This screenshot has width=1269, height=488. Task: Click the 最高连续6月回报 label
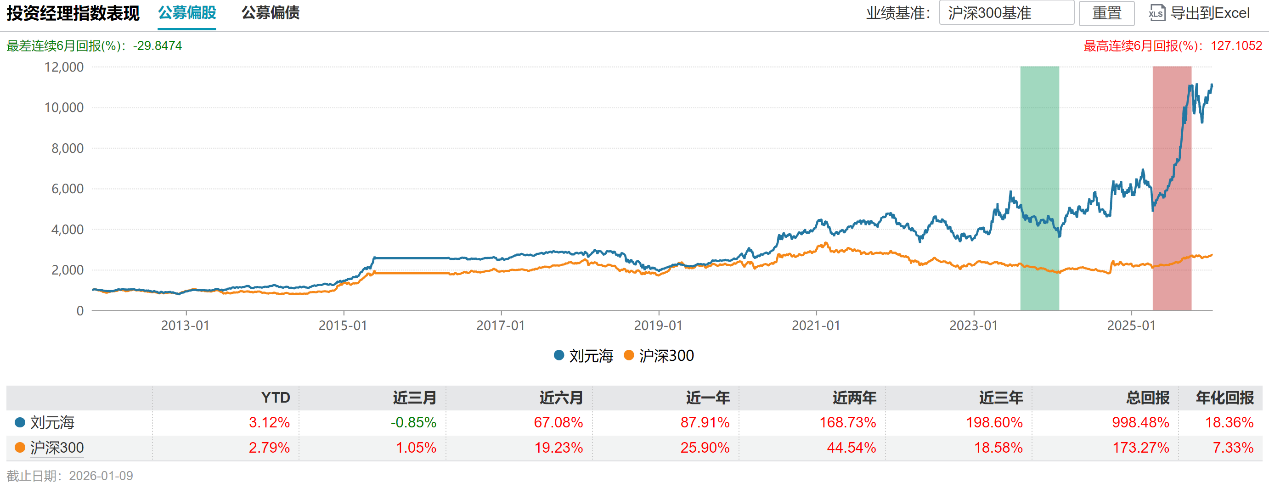(x=1142, y=46)
